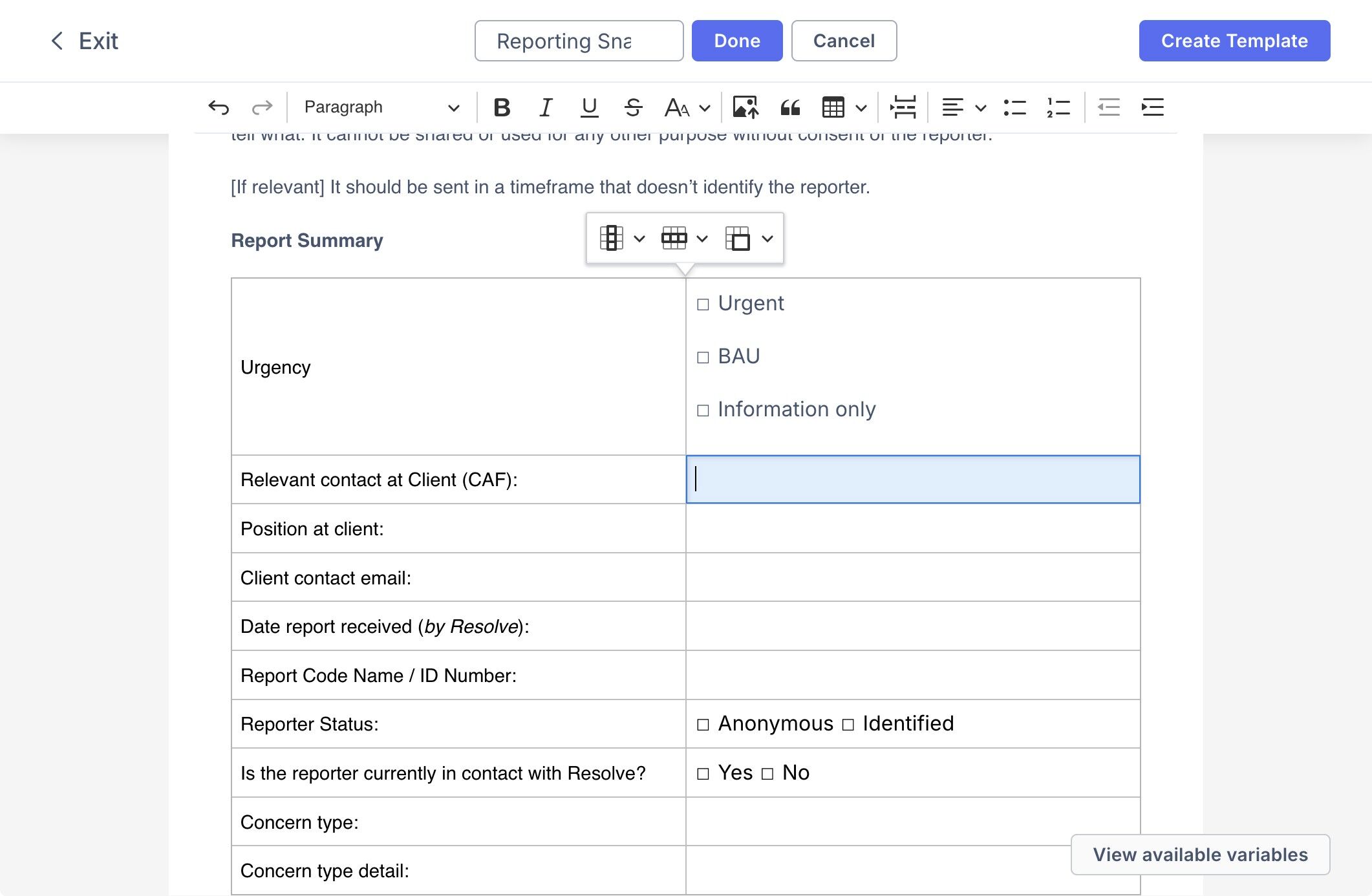Create a numbered list
1372x896 pixels.
(1058, 107)
